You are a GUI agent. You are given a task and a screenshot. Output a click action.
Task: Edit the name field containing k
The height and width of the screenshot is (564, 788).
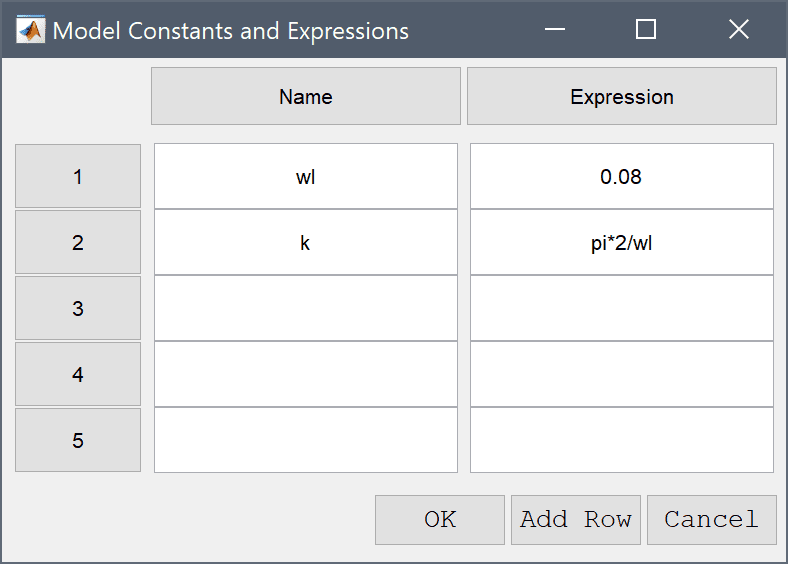[x=306, y=242]
